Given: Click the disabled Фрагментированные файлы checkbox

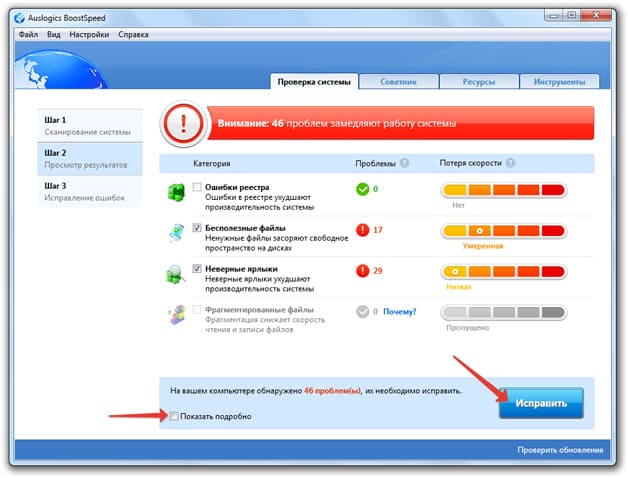Looking at the screenshot, I should (197, 309).
